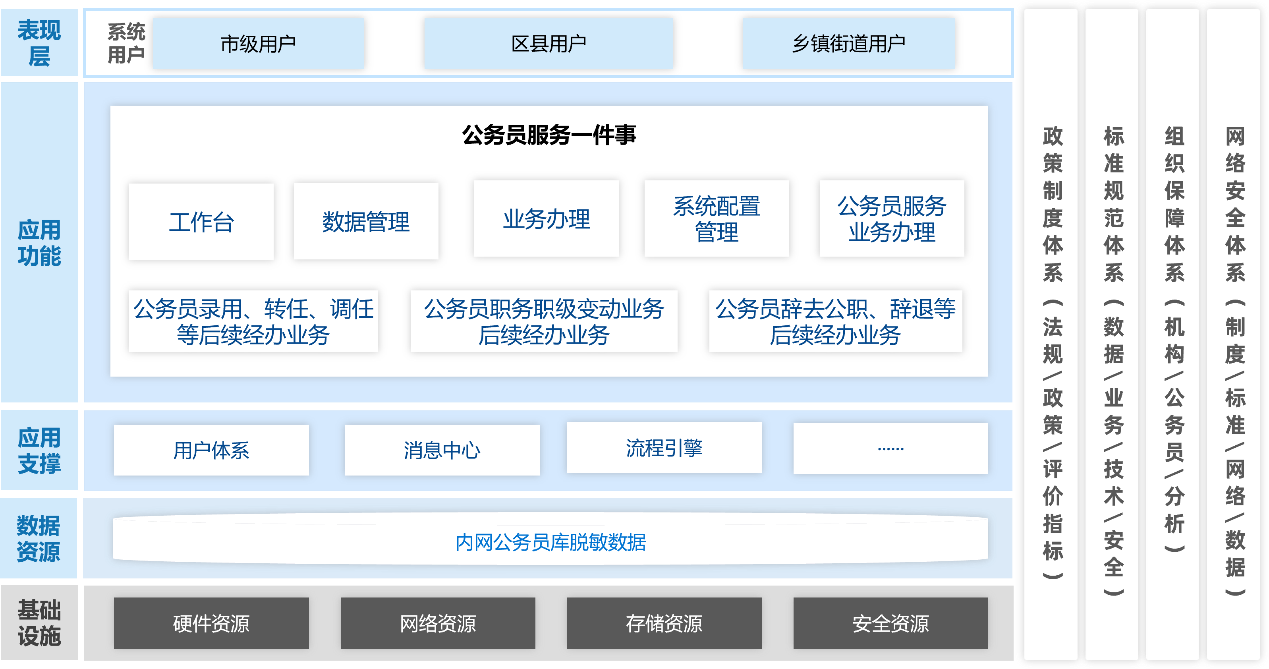
Task: Click the ellipsis box in 应用支撑 row
Action: click(x=890, y=448)
